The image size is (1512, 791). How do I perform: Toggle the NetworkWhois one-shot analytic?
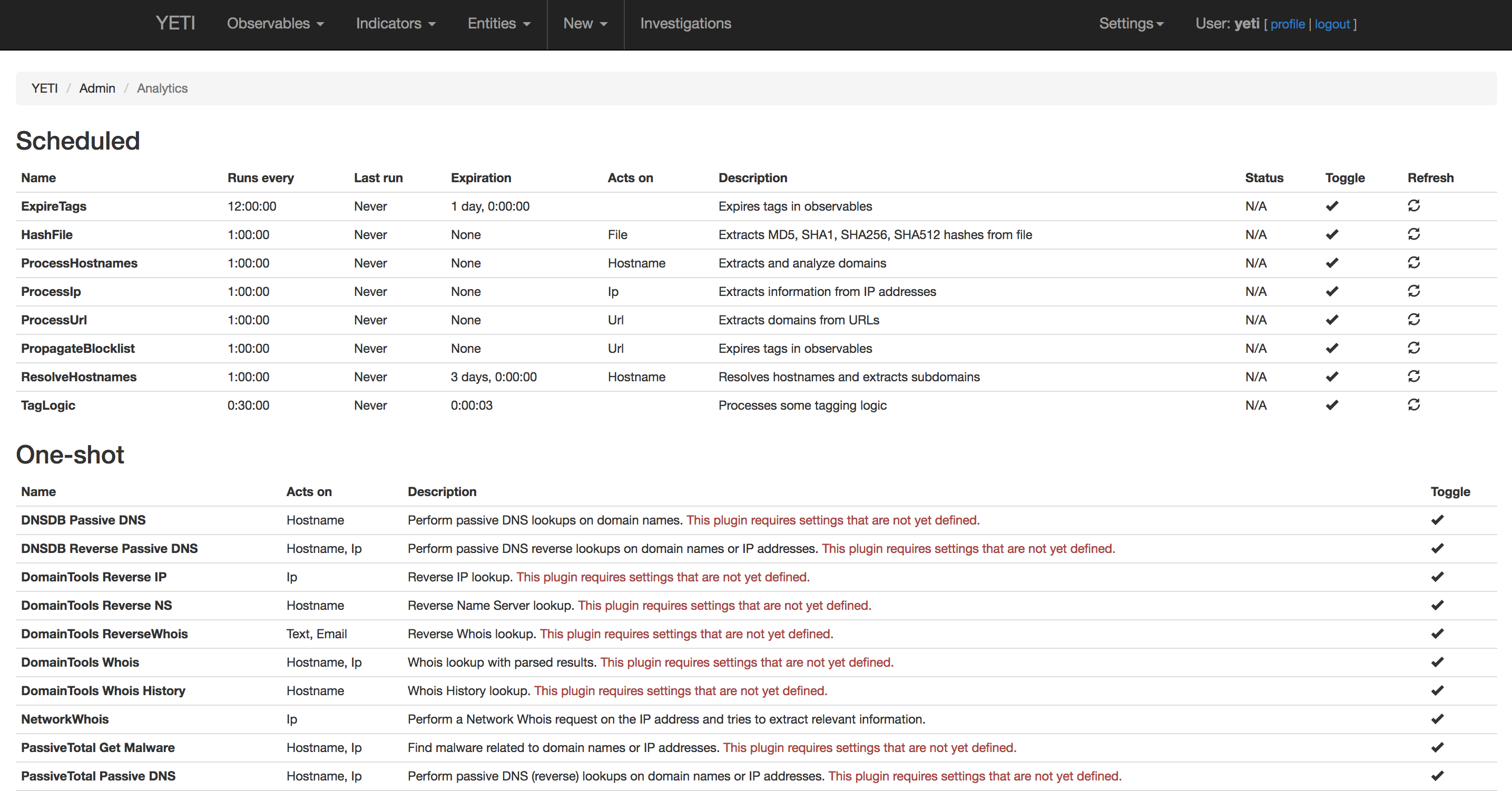pos(1437,719)
